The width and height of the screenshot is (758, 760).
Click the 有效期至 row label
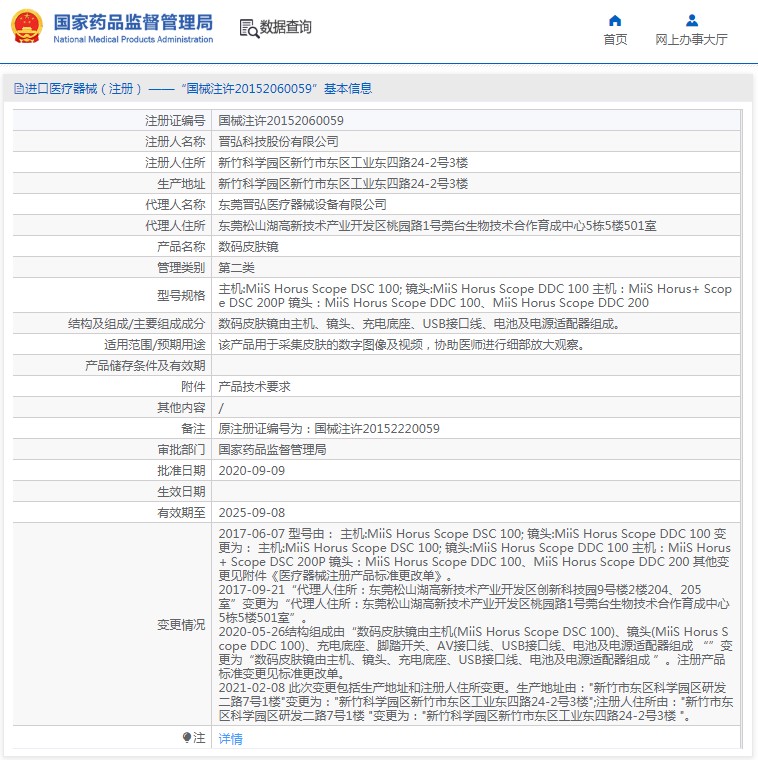click(181, 512)
